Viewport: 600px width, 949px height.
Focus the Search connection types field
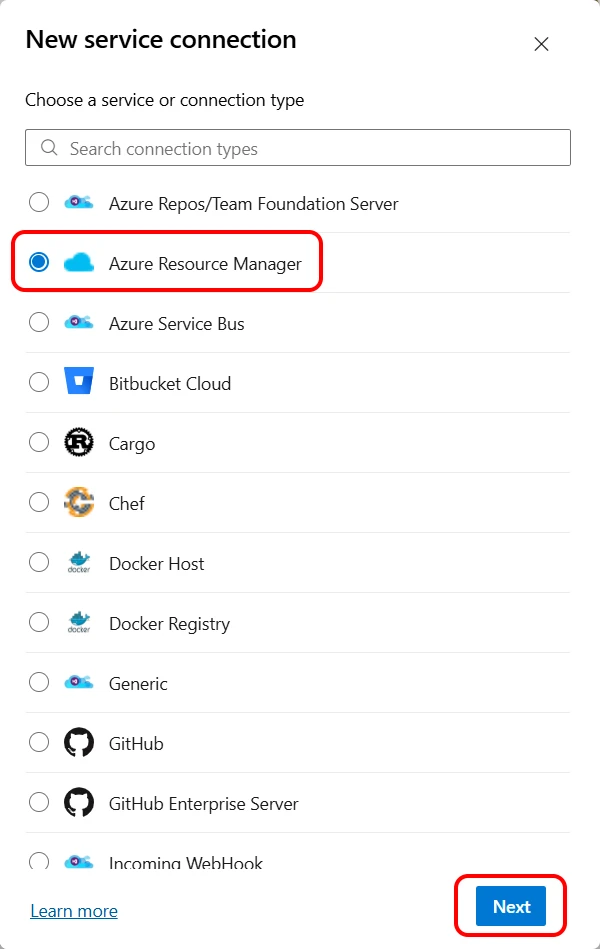[310, 148]
